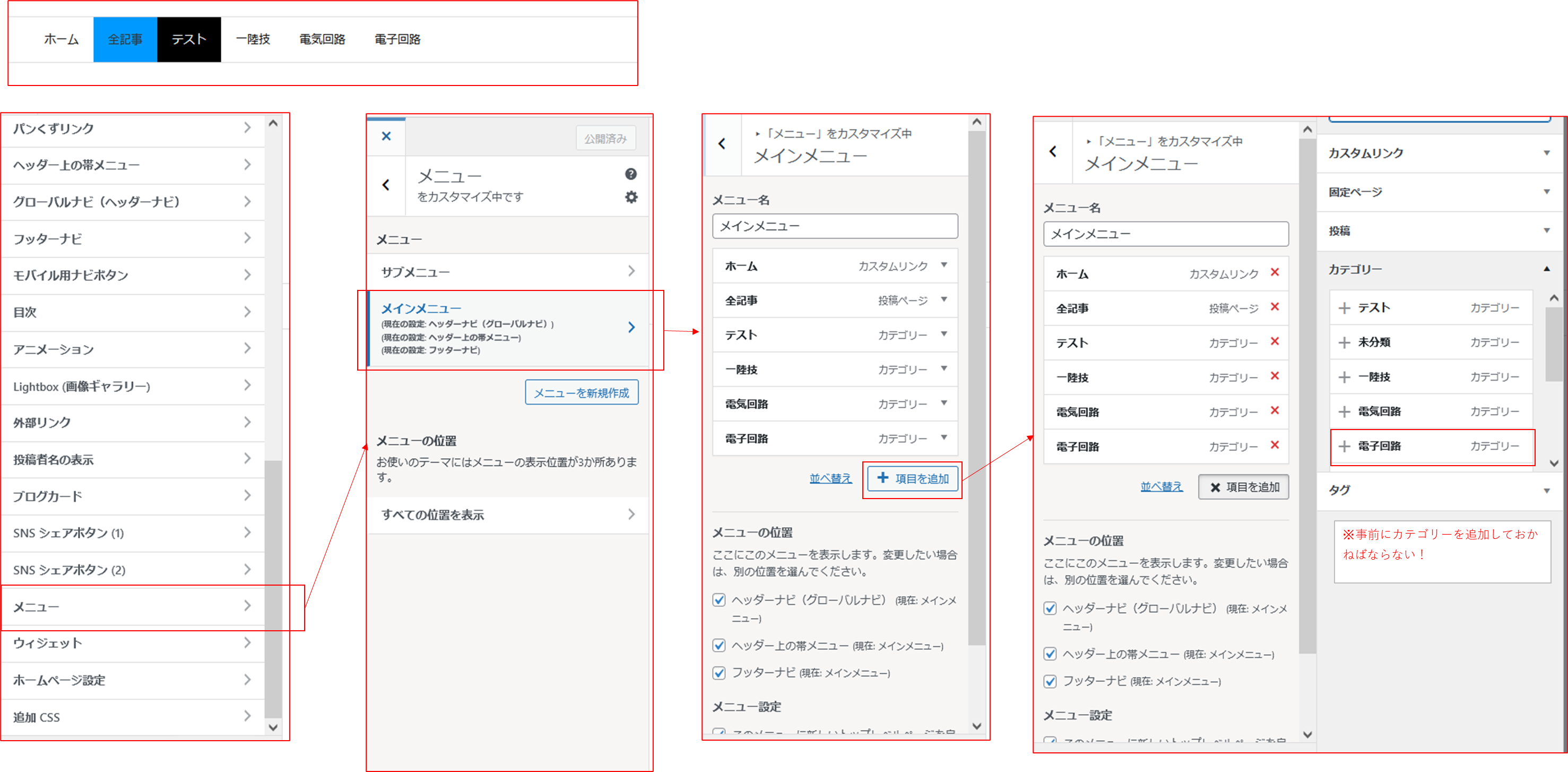
Task: Delete 電子回路 menu item red X
Action: point(1275,445)
